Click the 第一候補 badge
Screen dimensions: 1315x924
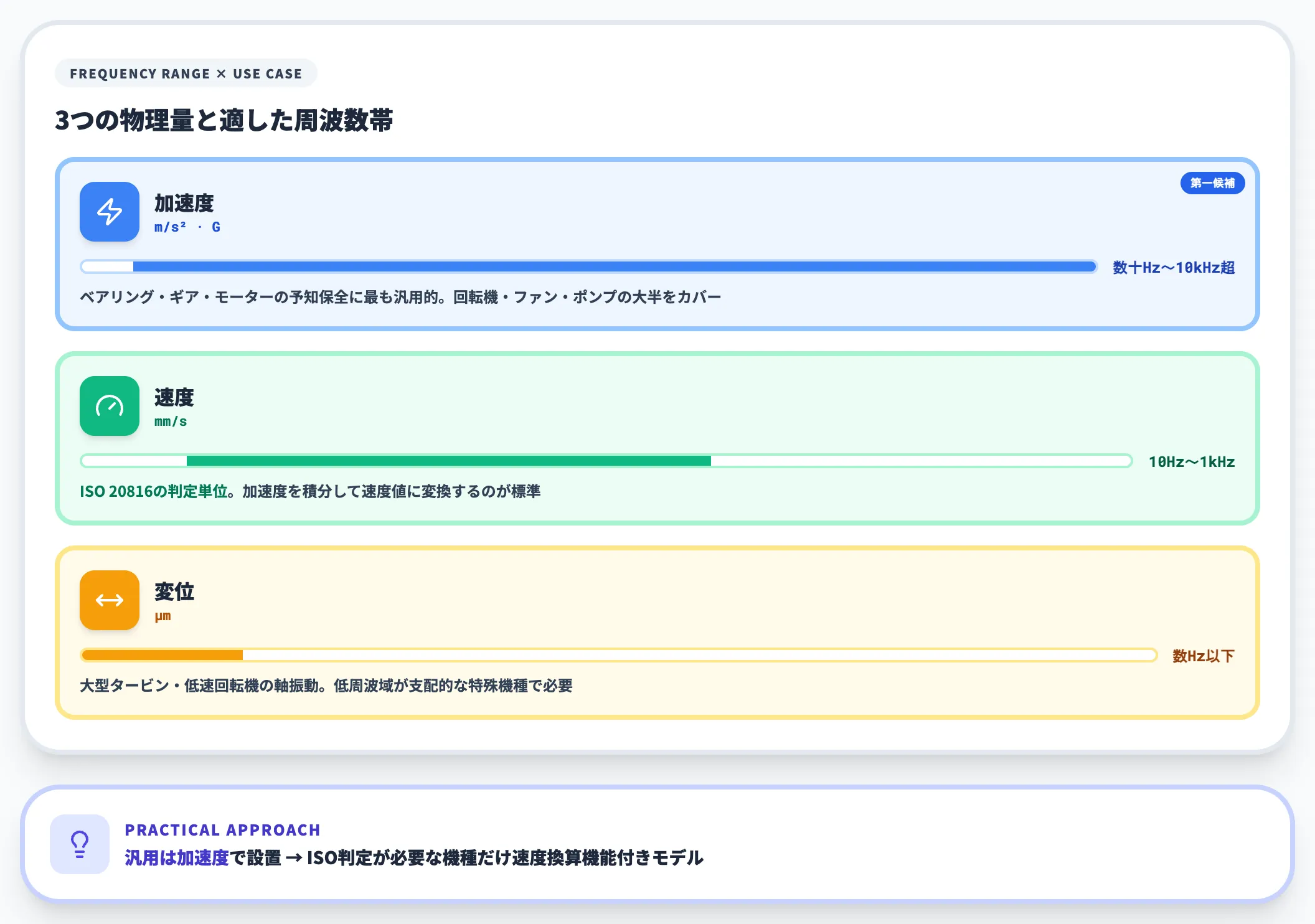click(x=1212, y=183)
